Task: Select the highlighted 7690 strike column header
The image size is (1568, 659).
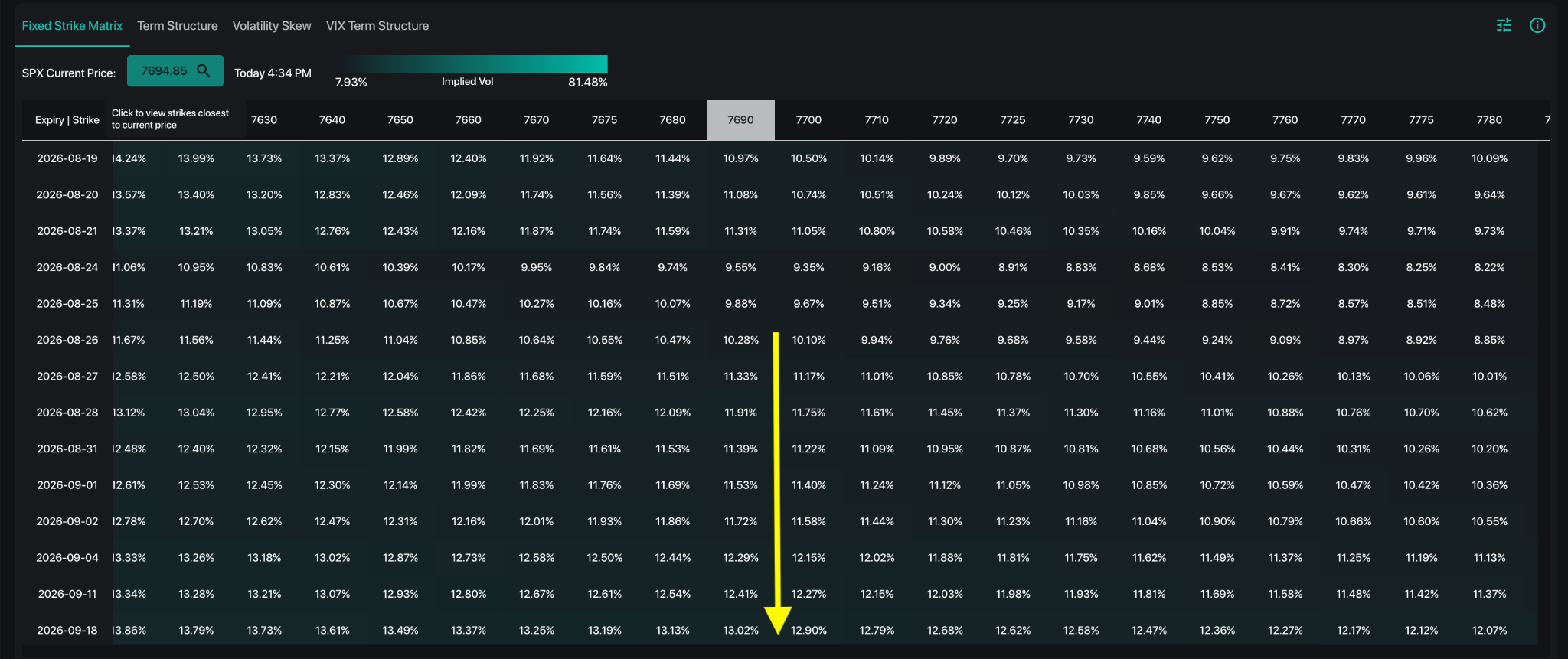Action: tap(740, 119)
